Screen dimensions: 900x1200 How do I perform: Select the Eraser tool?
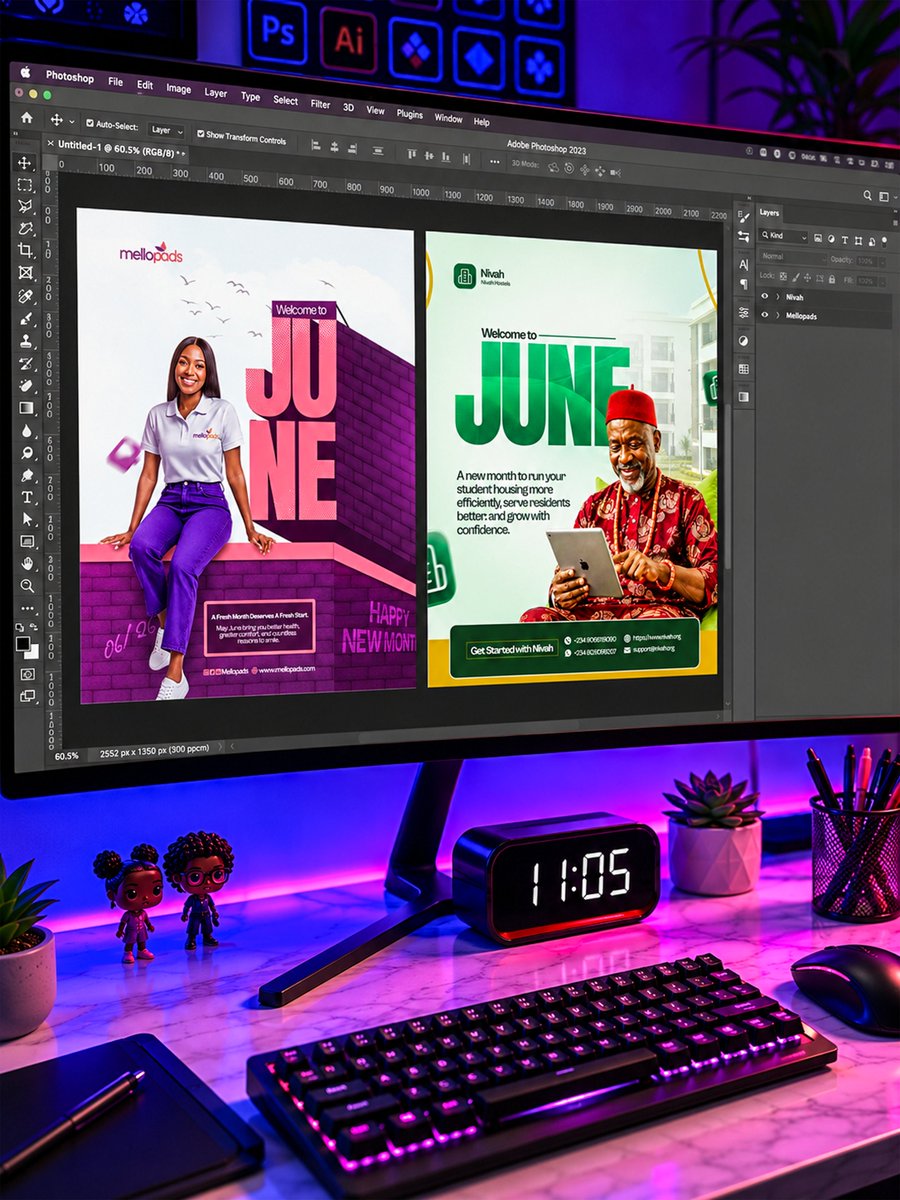pyautogui.click(x=26, y=386)
